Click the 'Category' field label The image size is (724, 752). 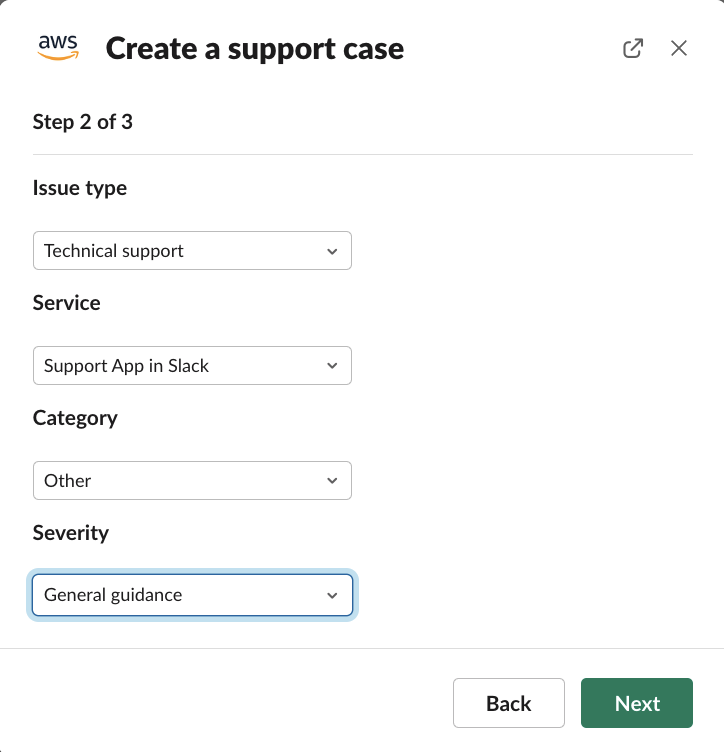75,417
